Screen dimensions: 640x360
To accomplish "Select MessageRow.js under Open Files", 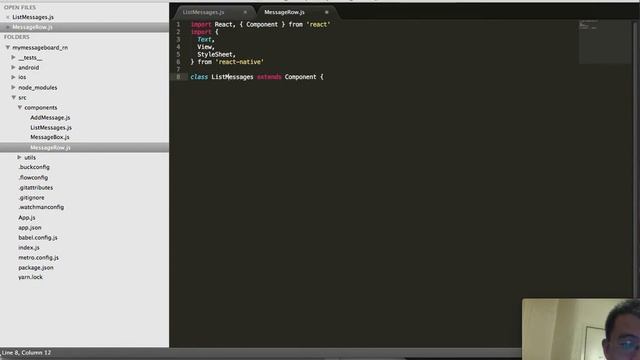I will coord(32,27).
